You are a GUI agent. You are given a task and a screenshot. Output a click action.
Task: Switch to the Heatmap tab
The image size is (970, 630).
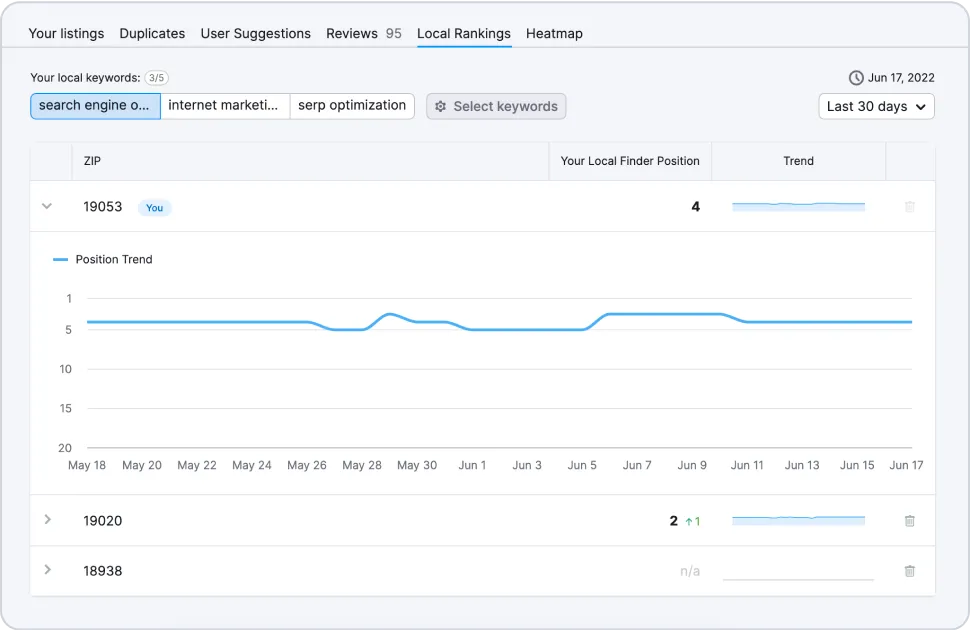click(554, 33)
